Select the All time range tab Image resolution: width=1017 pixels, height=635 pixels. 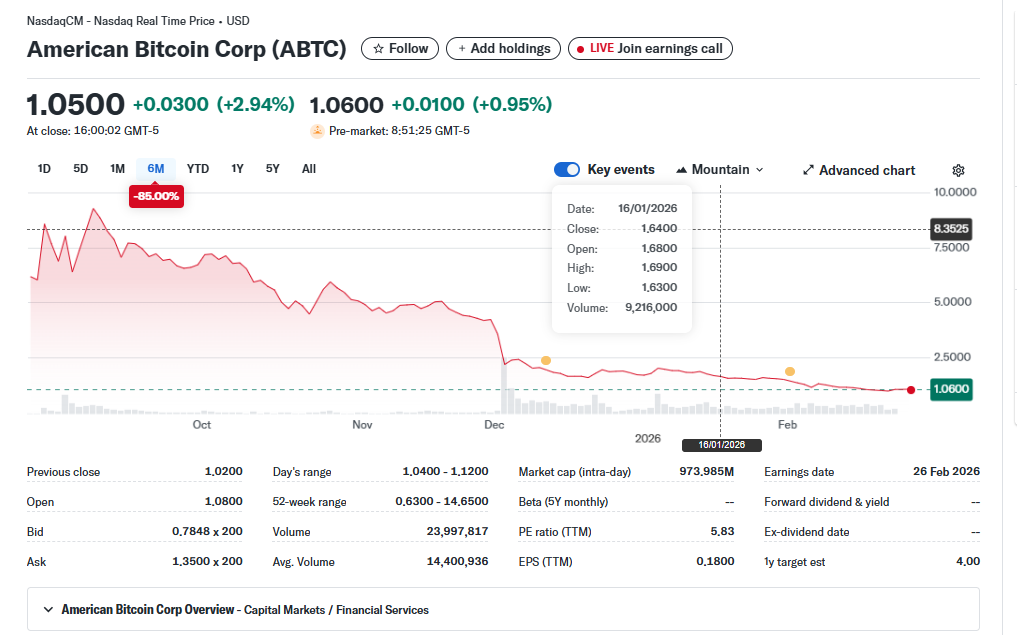pyautogui.click(x=308, y=168)
